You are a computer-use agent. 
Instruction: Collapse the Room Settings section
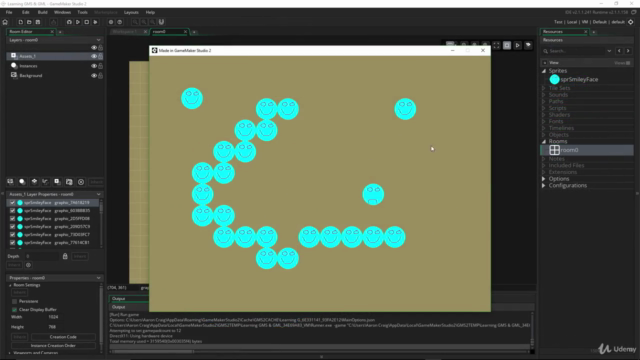tap(10, 285)
